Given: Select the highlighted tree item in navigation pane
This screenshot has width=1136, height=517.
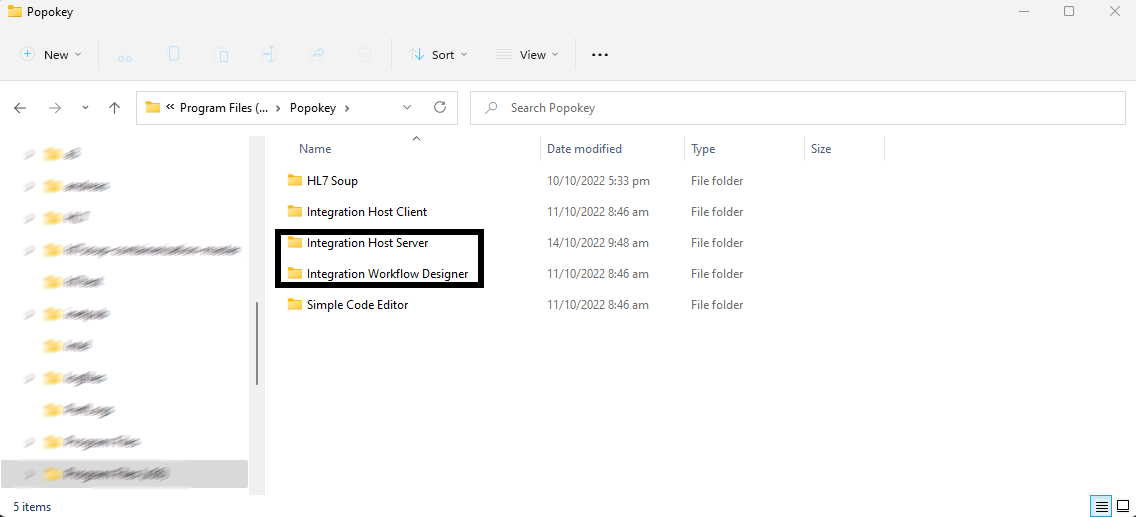Looking at the screenshot, I should tap(125, 474).
